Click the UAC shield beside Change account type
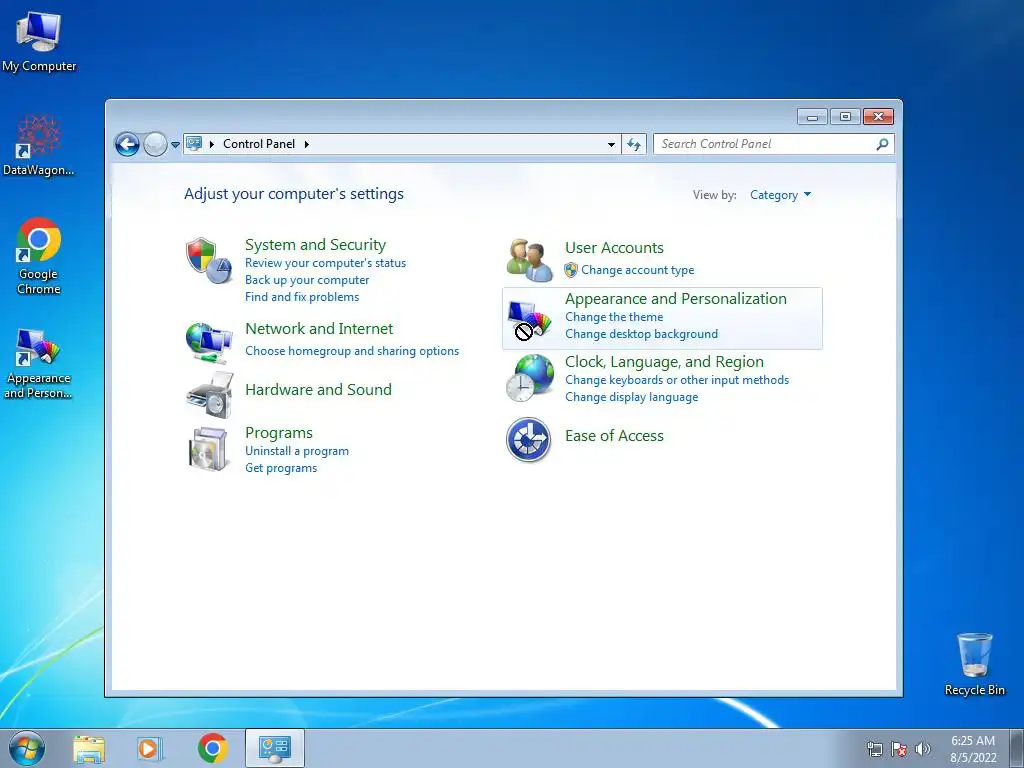 coord(571,270)
